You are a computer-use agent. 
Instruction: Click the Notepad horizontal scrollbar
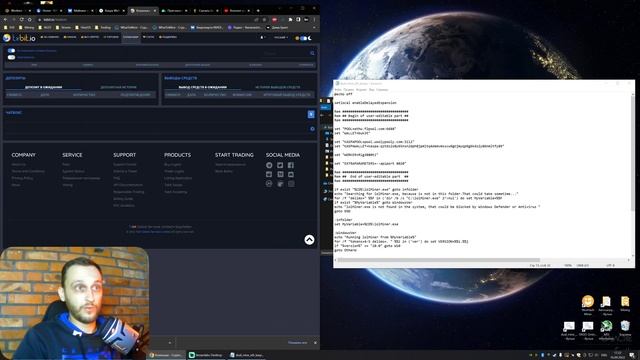point(438,260)
